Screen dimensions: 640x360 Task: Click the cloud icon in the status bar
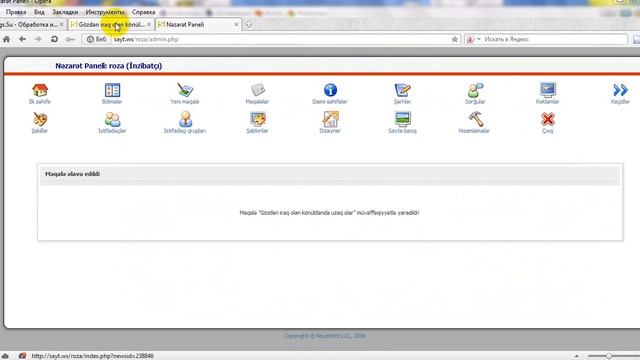point(5,356)
